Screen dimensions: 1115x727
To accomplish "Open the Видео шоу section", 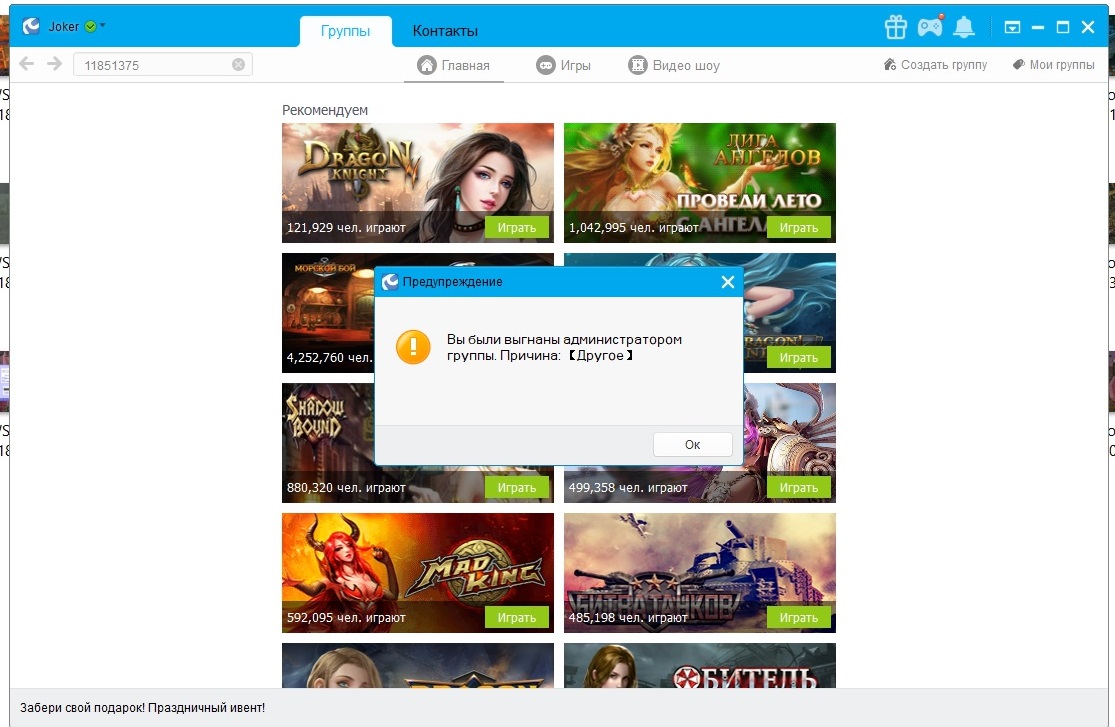I will [674, 65].
